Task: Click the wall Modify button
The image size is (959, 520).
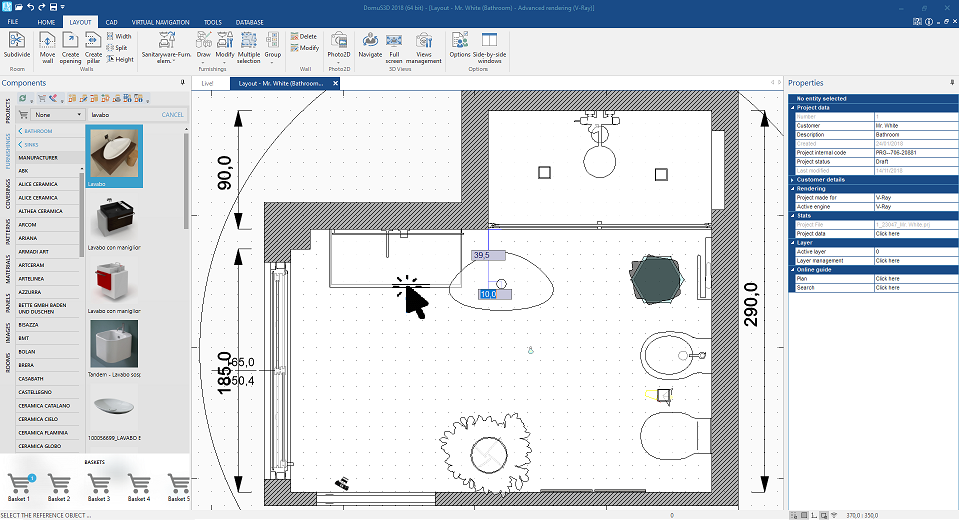Action: 305,48
